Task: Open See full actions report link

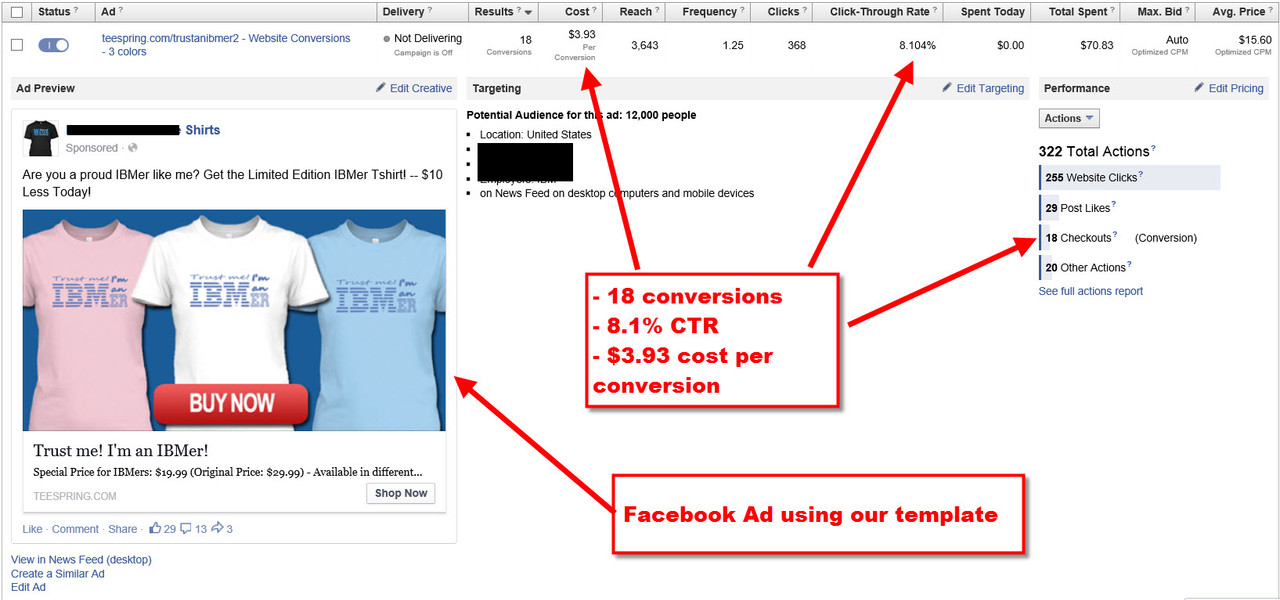Action: pyautogui.click(x=1091, y=291)
